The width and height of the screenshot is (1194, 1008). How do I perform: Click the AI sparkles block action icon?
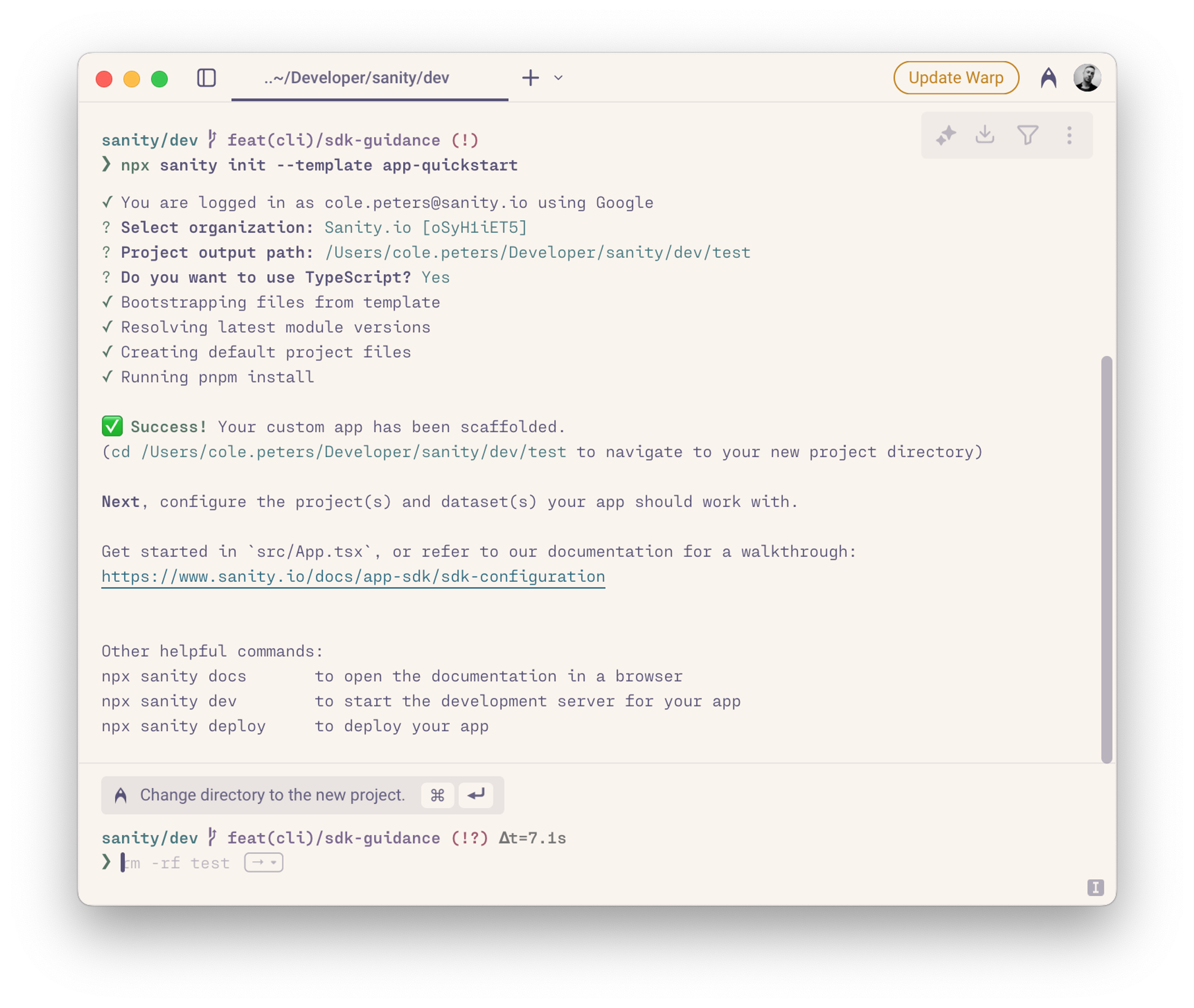point(946,136)
